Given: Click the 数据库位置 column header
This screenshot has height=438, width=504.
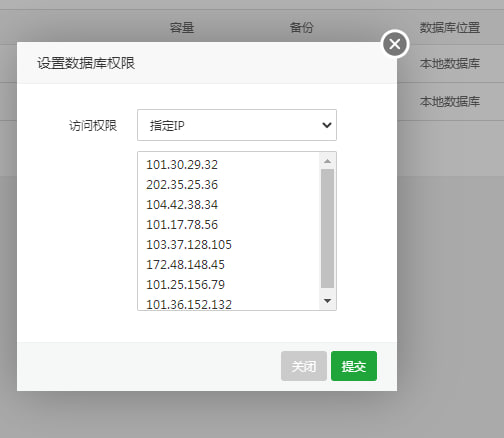Looking at the screenshot, I should [x=450, y=27].
